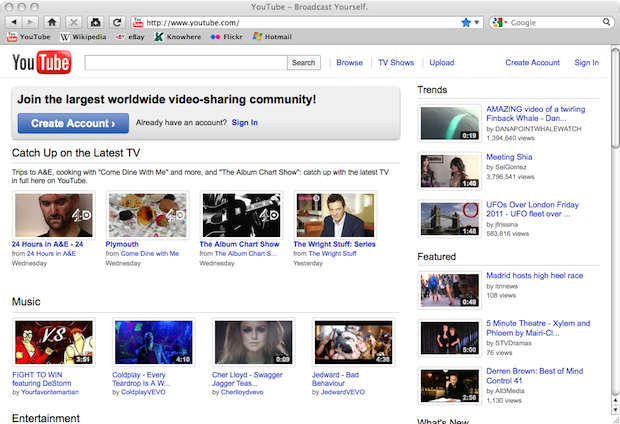
Task: Stop loading with the X toolbar icon
Action: [74, 22]
